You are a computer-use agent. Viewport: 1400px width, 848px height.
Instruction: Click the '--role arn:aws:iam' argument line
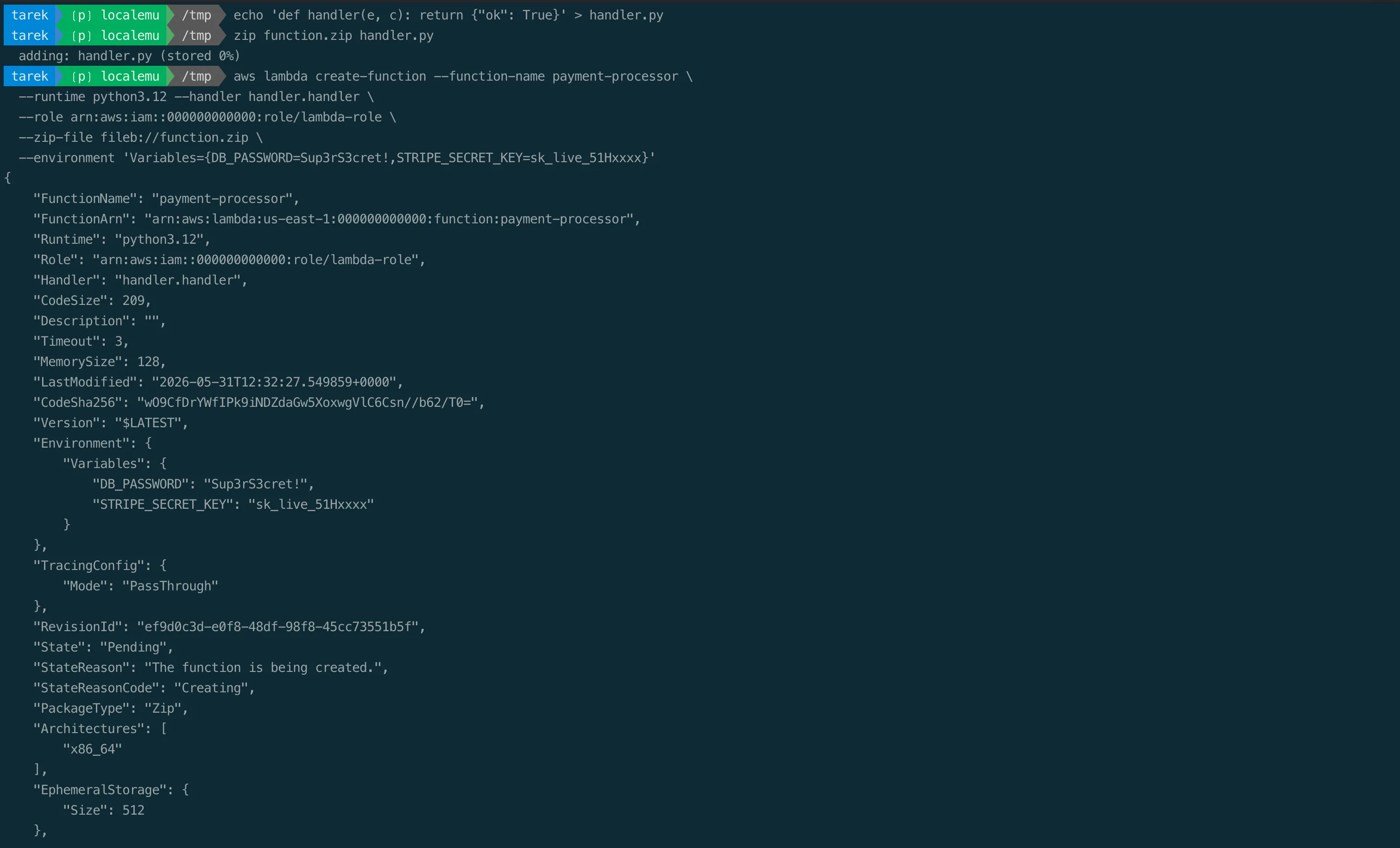click(x=207, y=118)
